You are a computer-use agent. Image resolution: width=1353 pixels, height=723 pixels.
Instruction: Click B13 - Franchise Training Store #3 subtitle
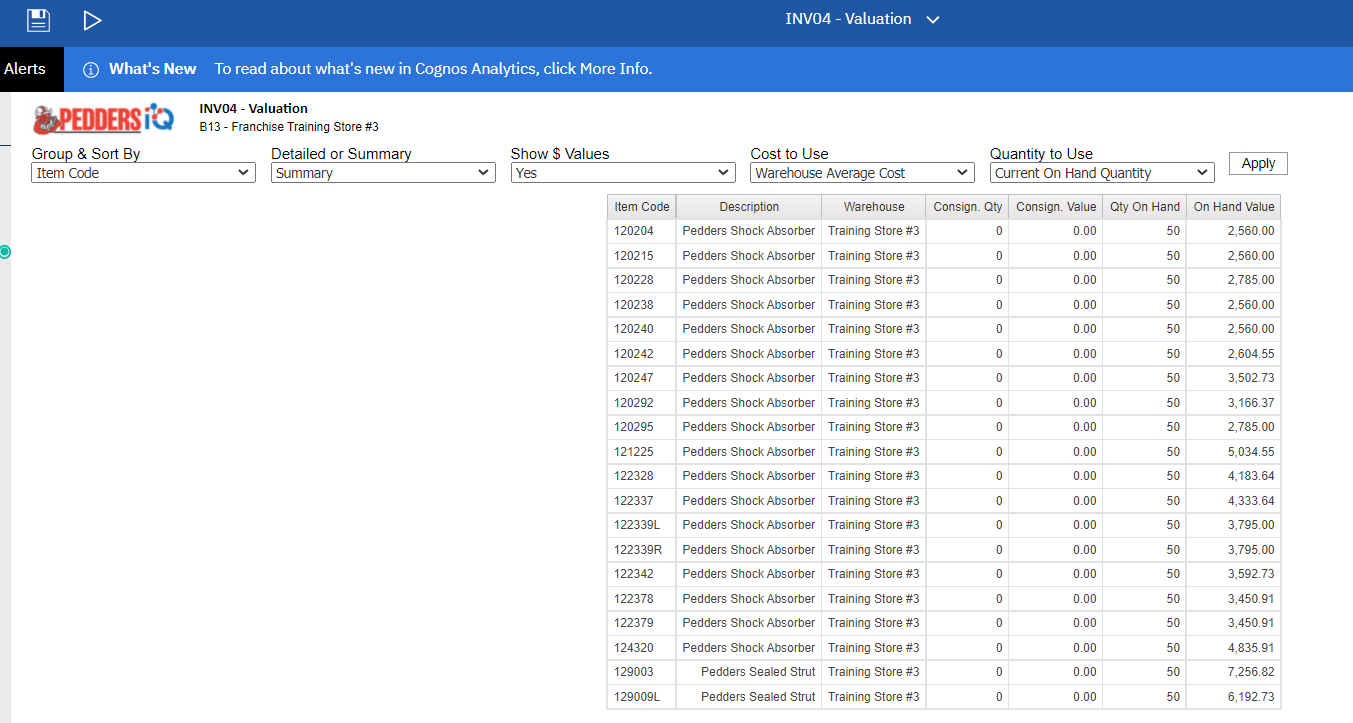pos(289,127)
